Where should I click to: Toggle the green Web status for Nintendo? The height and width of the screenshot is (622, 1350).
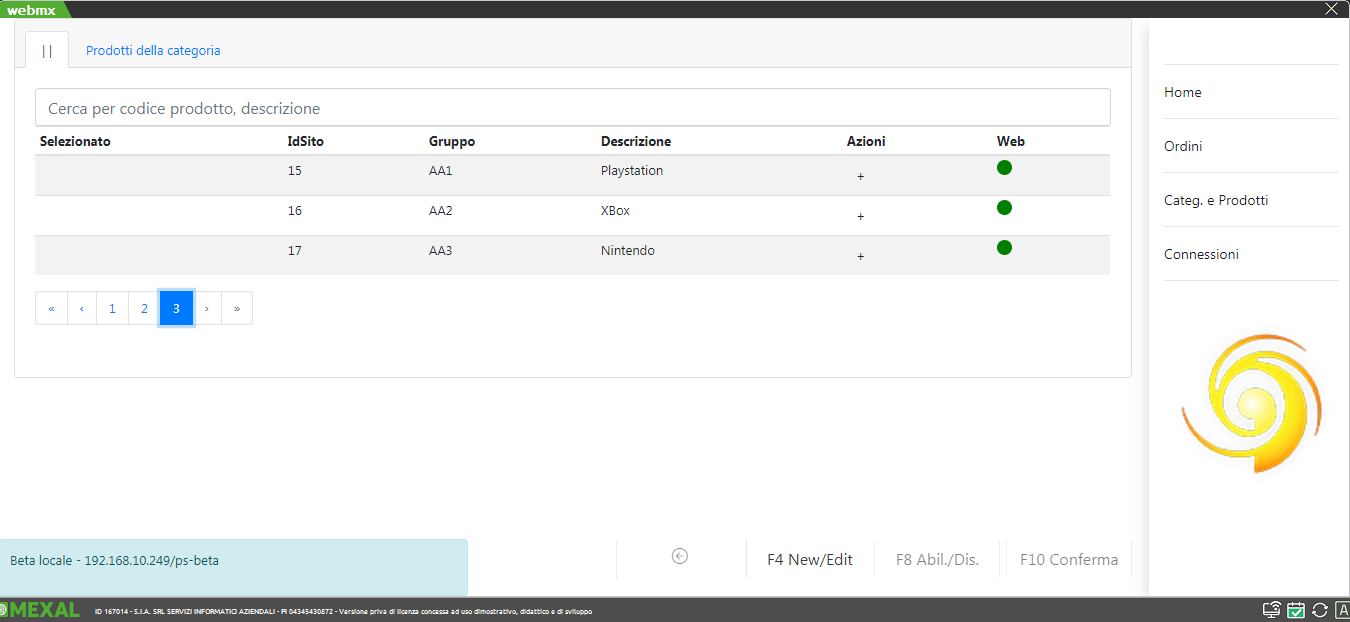click(x=1004, y=248)
